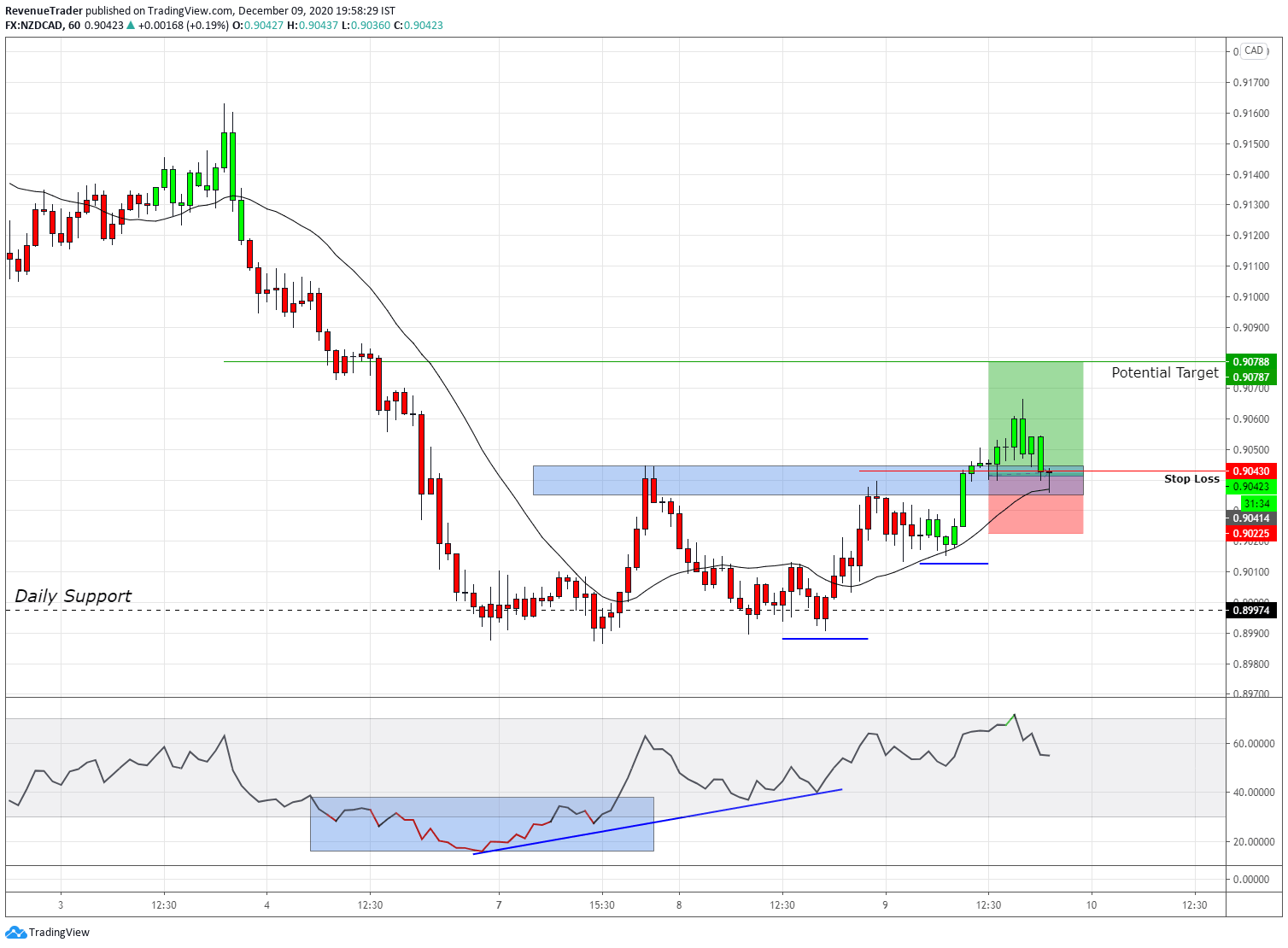Screen dimensions: 1288x948
Task: Select the blue RSI divergence trendline
Action: [658, 822]
